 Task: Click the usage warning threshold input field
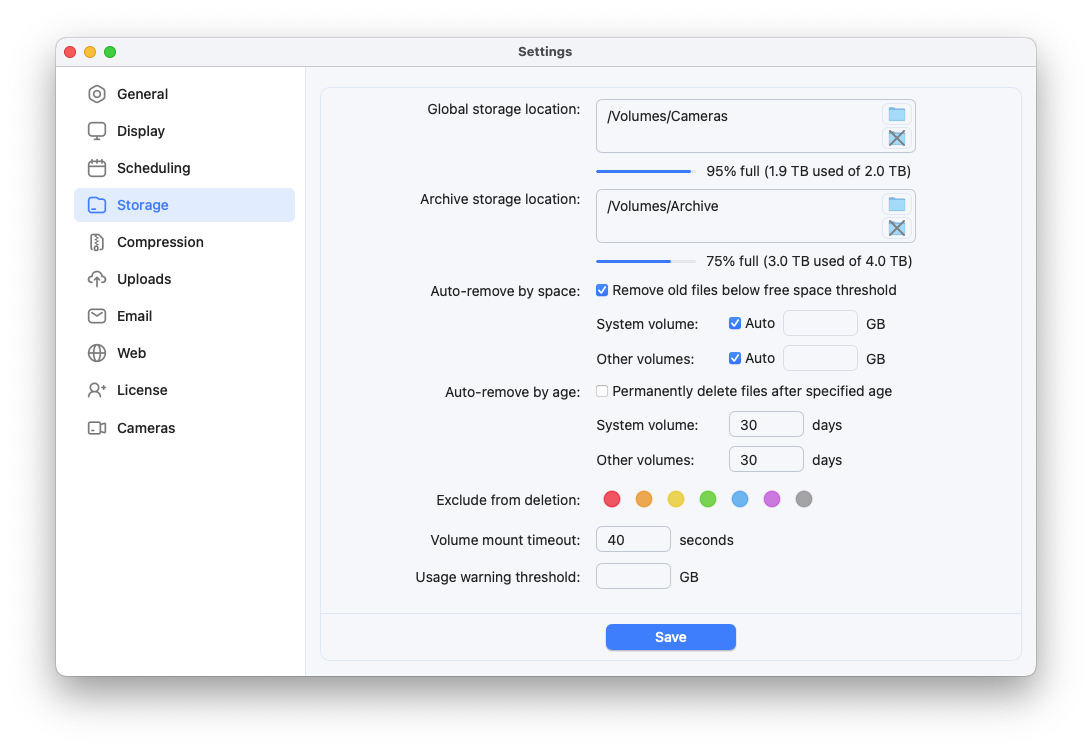pyautogui.click(x=633, y=576)
